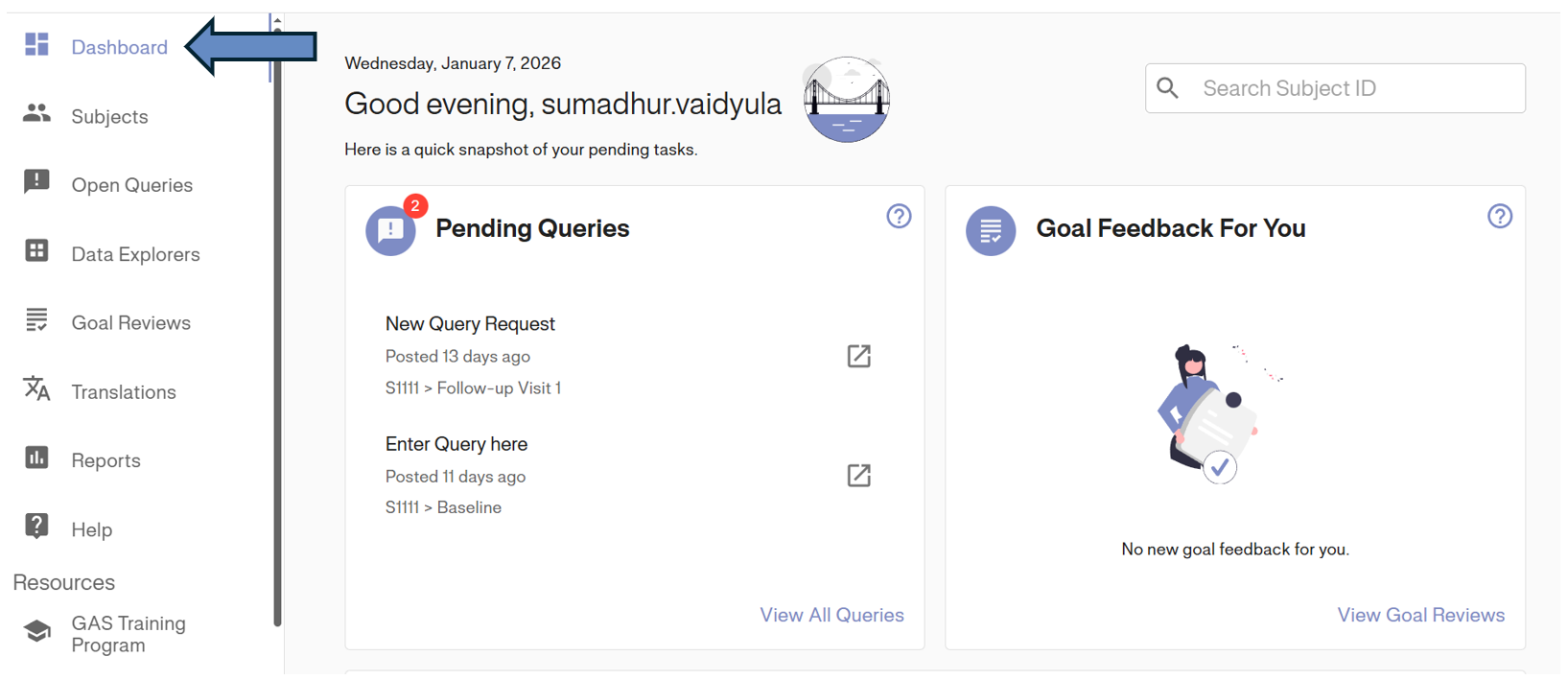The width and height of the screenshot is (1568, 680).
Task: Click the Reports bar chart icon
Action: tap(36, 457)
